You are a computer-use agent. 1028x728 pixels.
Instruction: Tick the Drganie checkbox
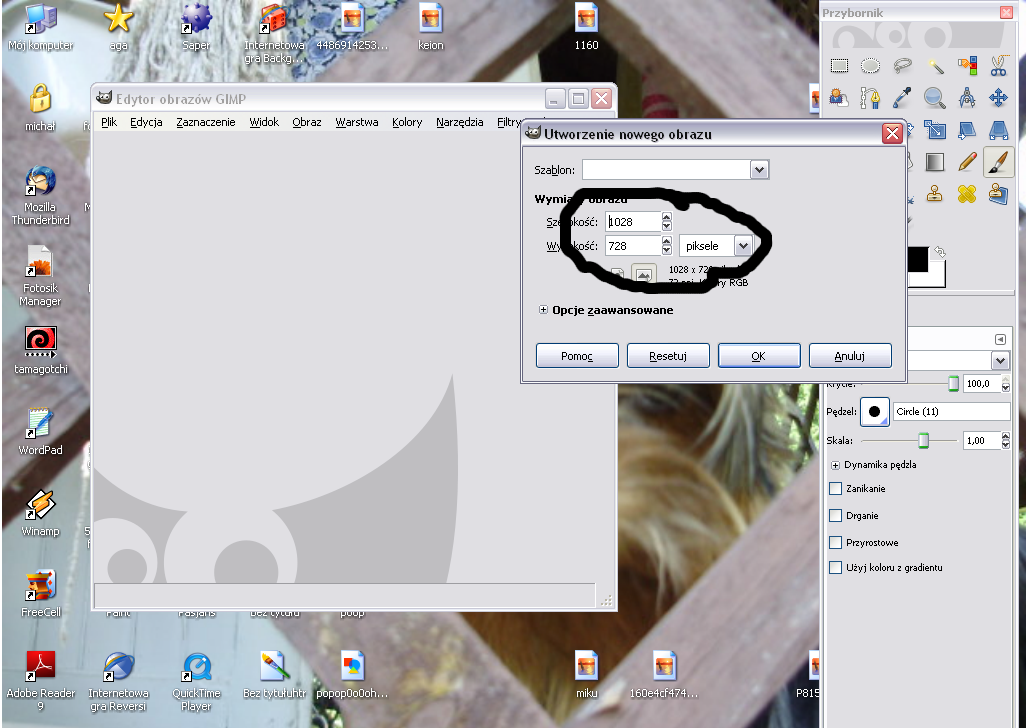point(835,516)
